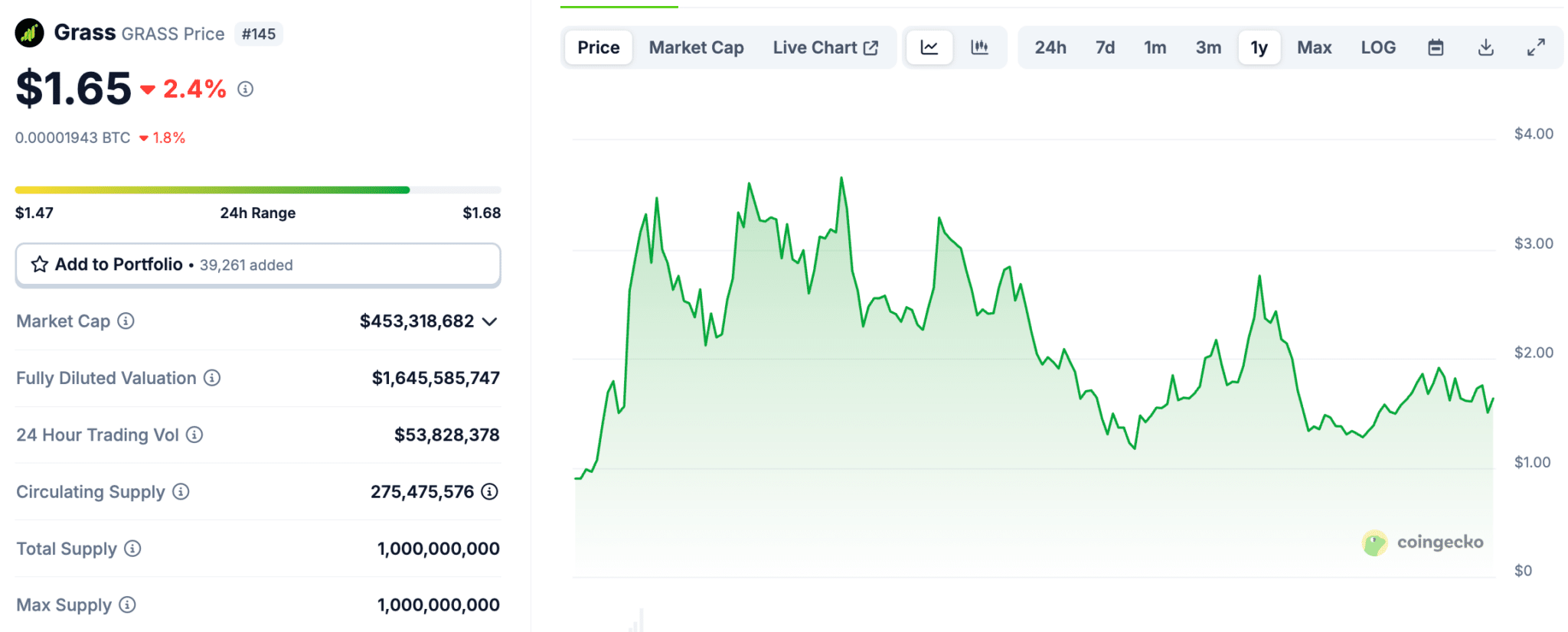Switch to line chart view icon

coord(929,47)
